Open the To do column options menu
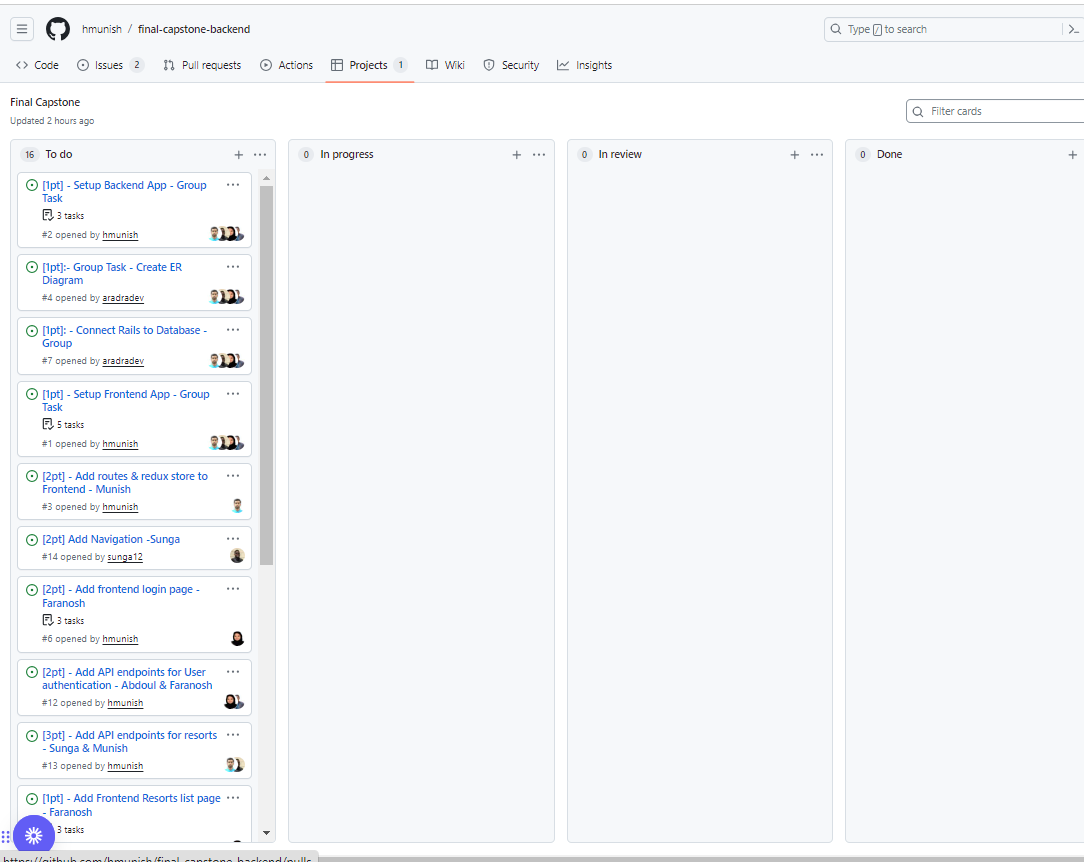This screenshot has width=1084, height=862. click(x=259, y=155)
